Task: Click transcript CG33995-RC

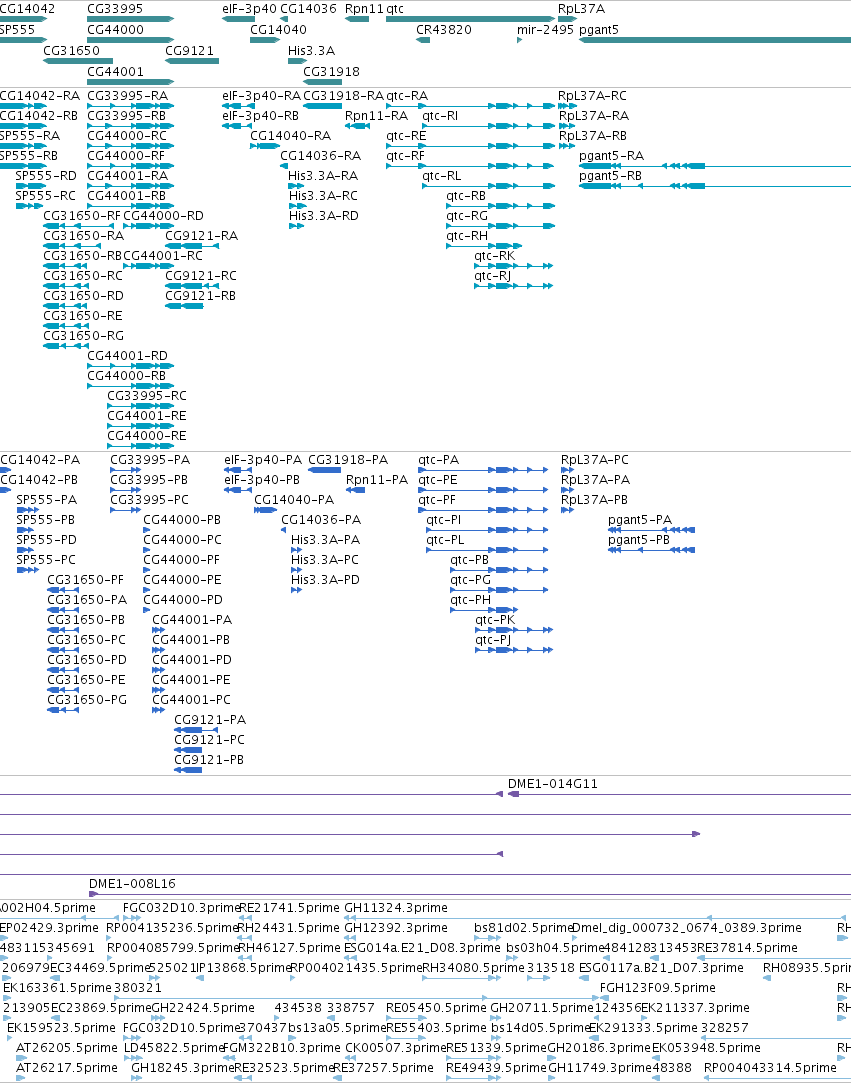Action: [x=140, y=406]
